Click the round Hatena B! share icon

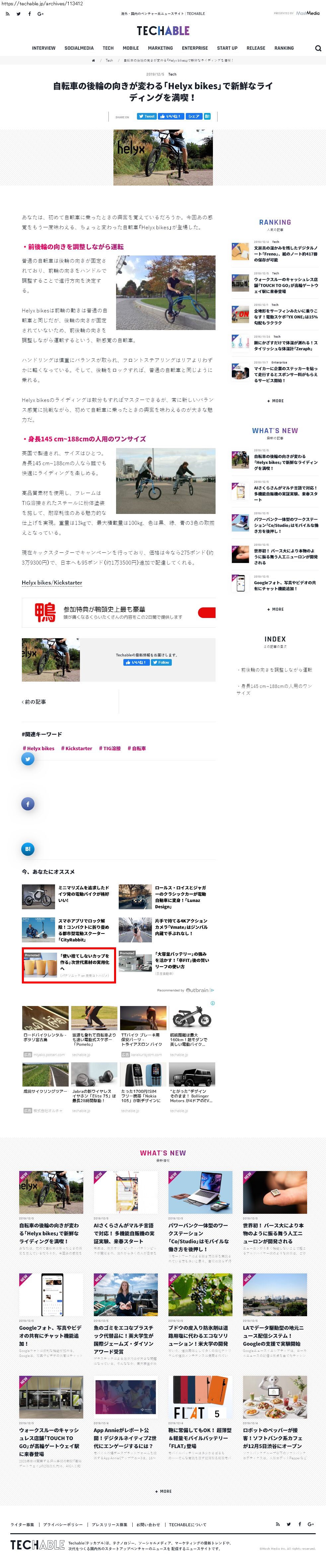28,849
